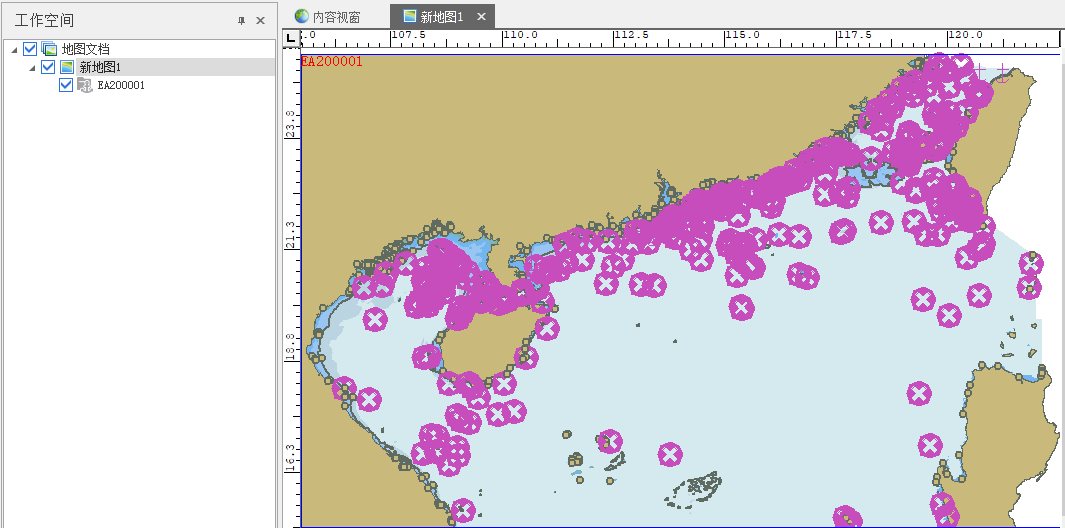This screenshot has height=528, width=1065.
Task: Close the 工作空间 panel
Action: pyautogui.click(x=261, y=20)
